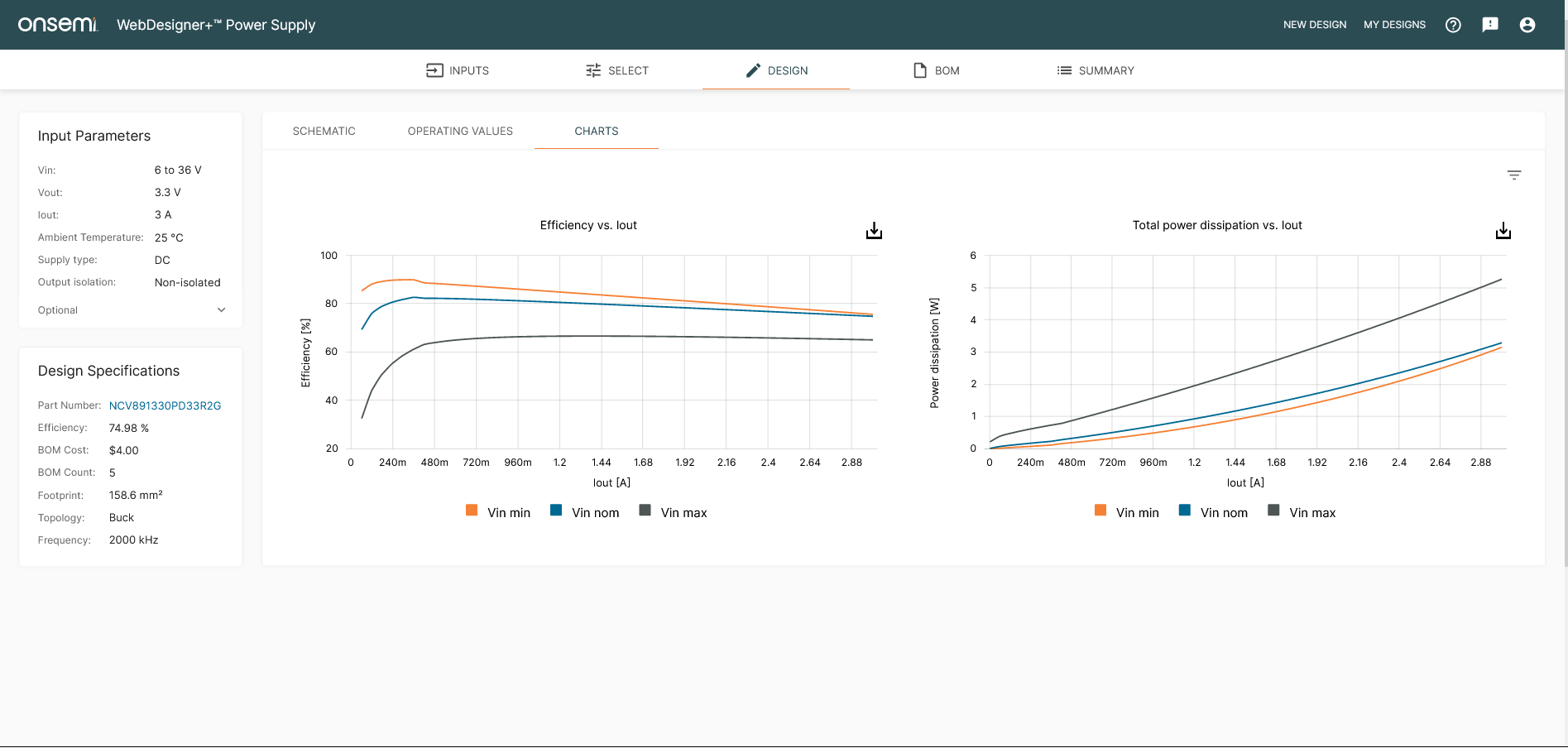1568x748 pixels.
Task: Open the feedback message icon
Action: [1489, 25]
